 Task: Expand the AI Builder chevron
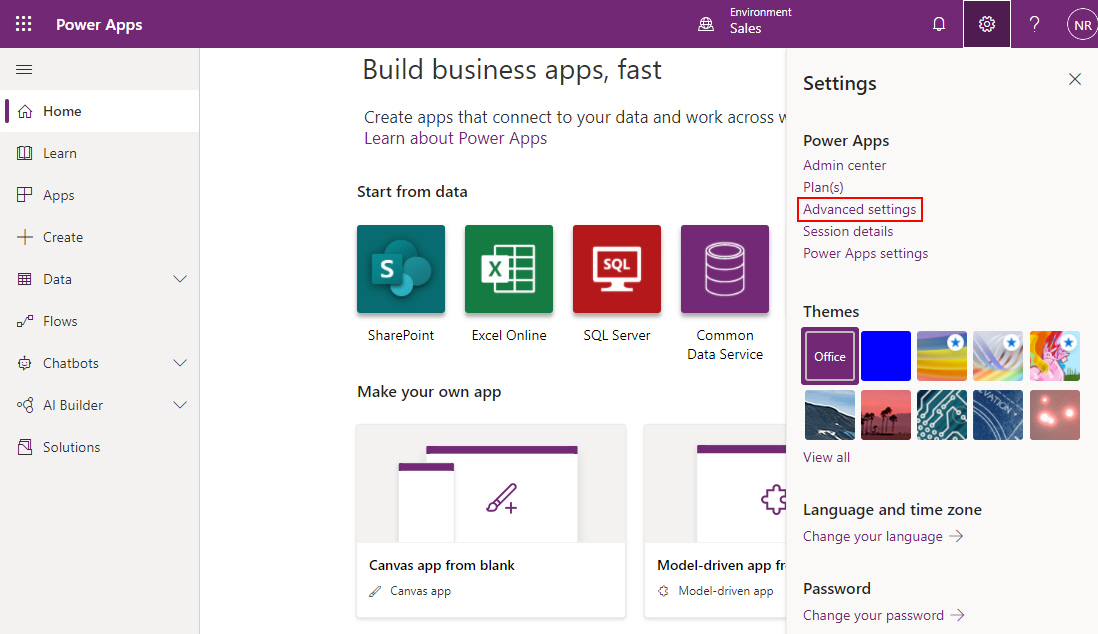[180, 405]
